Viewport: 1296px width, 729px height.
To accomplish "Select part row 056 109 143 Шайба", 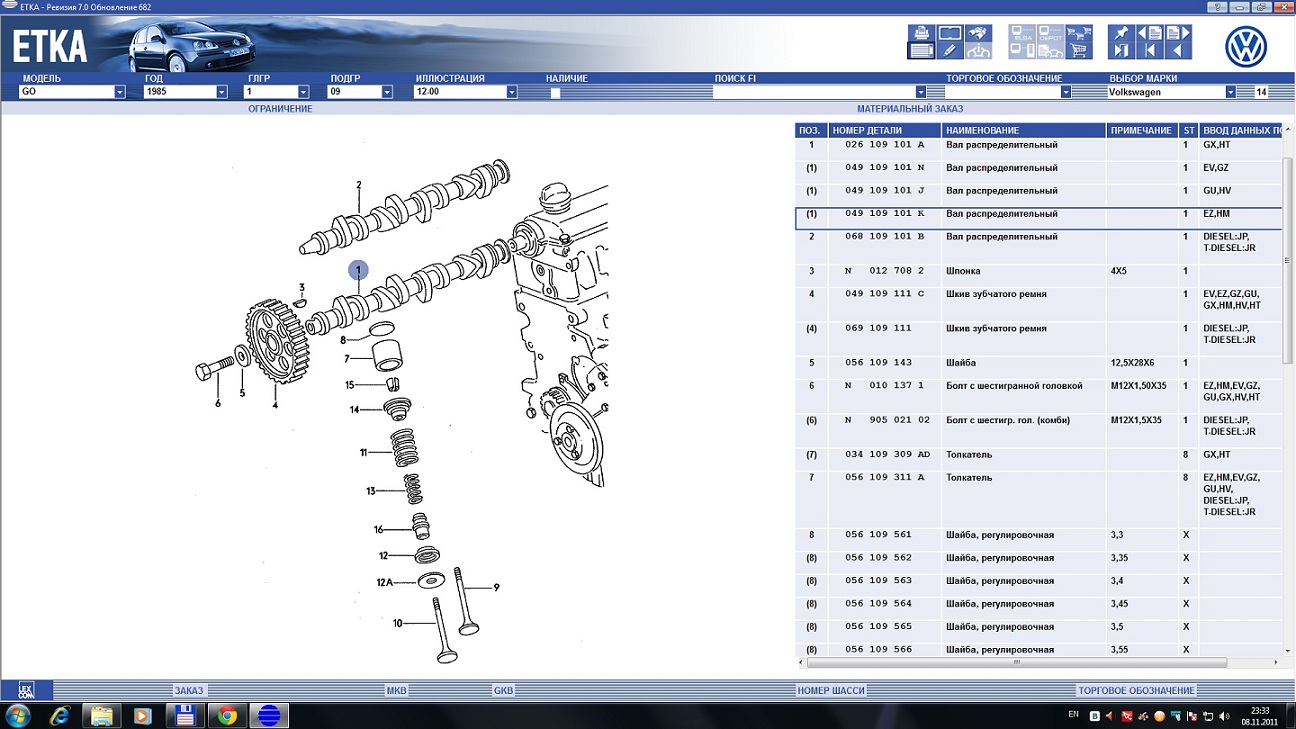I will pyautogui.click(x=1038, y=367).
